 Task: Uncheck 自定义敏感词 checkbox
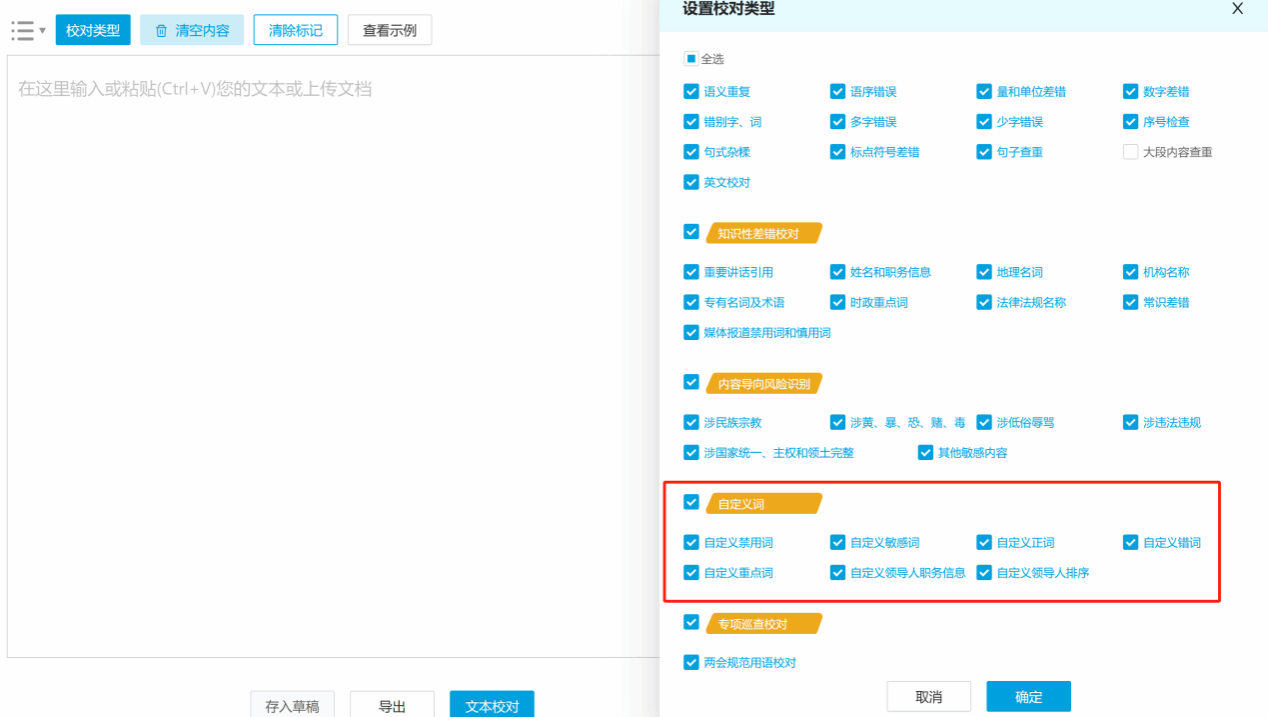pos(838,543)
